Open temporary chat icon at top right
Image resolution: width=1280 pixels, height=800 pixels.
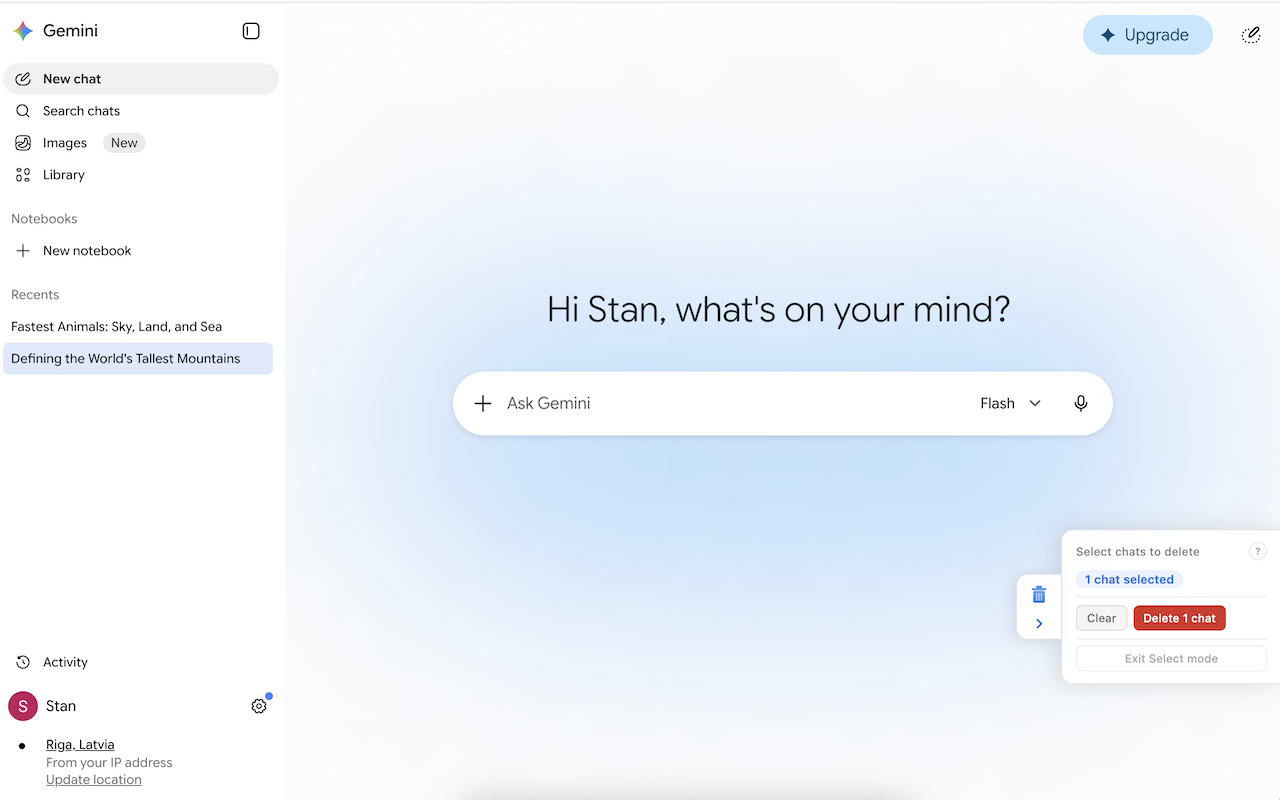[1251, 35]
